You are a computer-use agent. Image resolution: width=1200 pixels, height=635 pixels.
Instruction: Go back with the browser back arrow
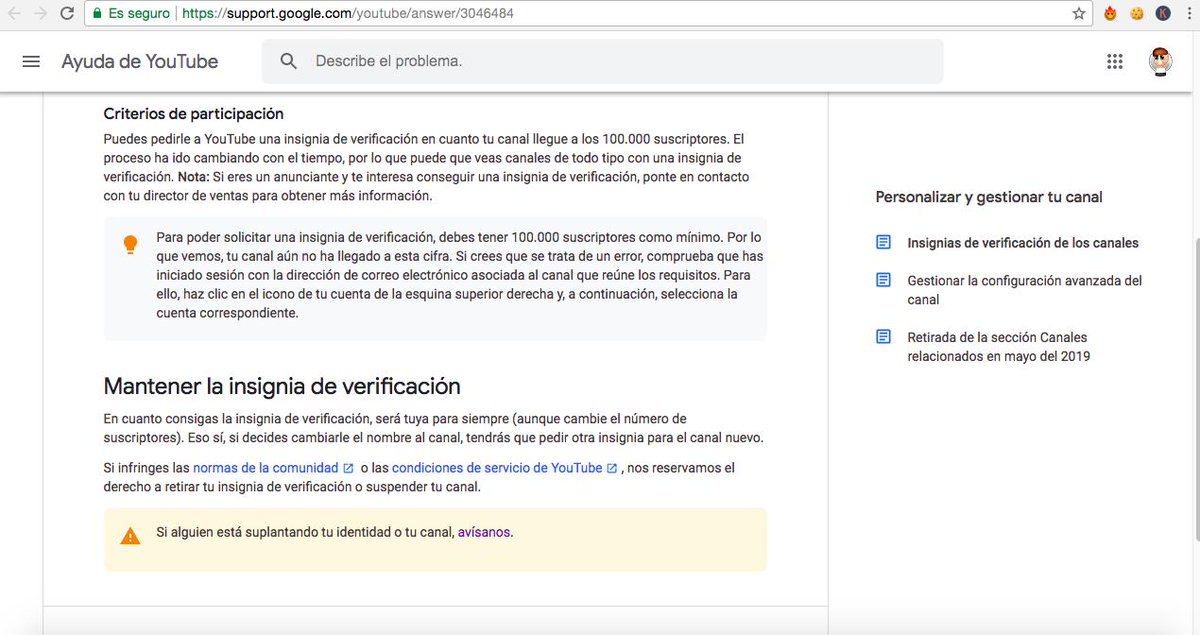(14, 14)
